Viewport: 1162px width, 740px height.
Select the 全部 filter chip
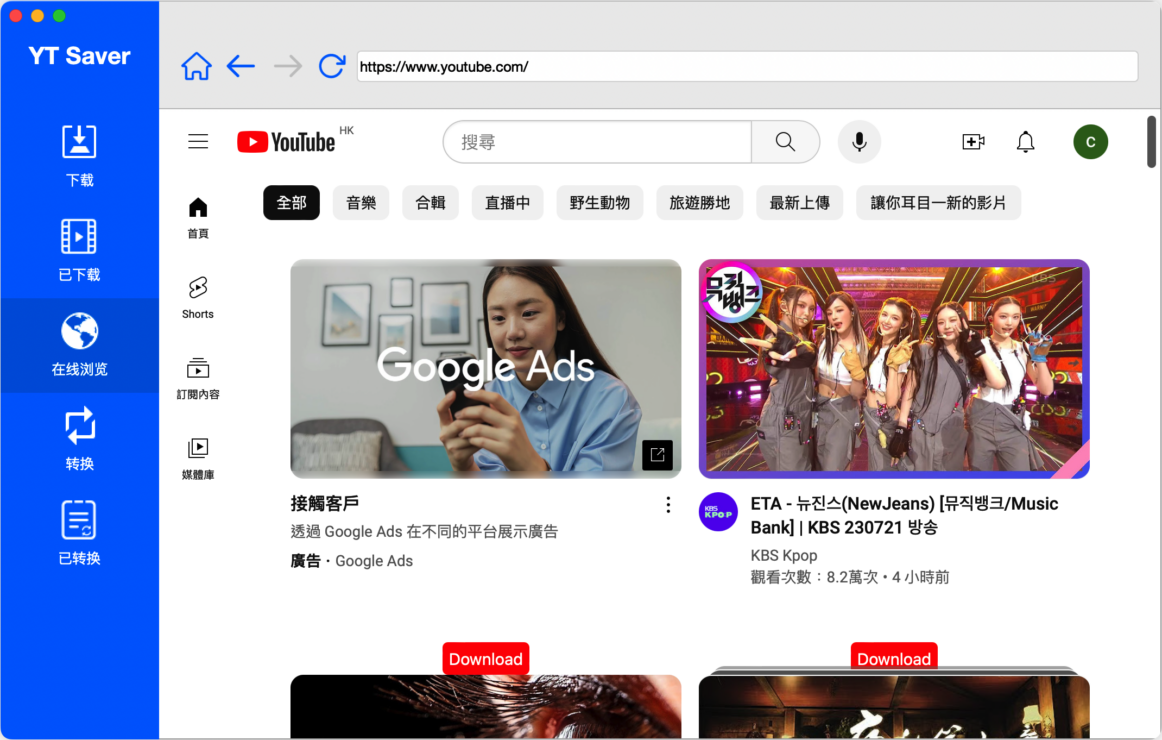[291, 203]
